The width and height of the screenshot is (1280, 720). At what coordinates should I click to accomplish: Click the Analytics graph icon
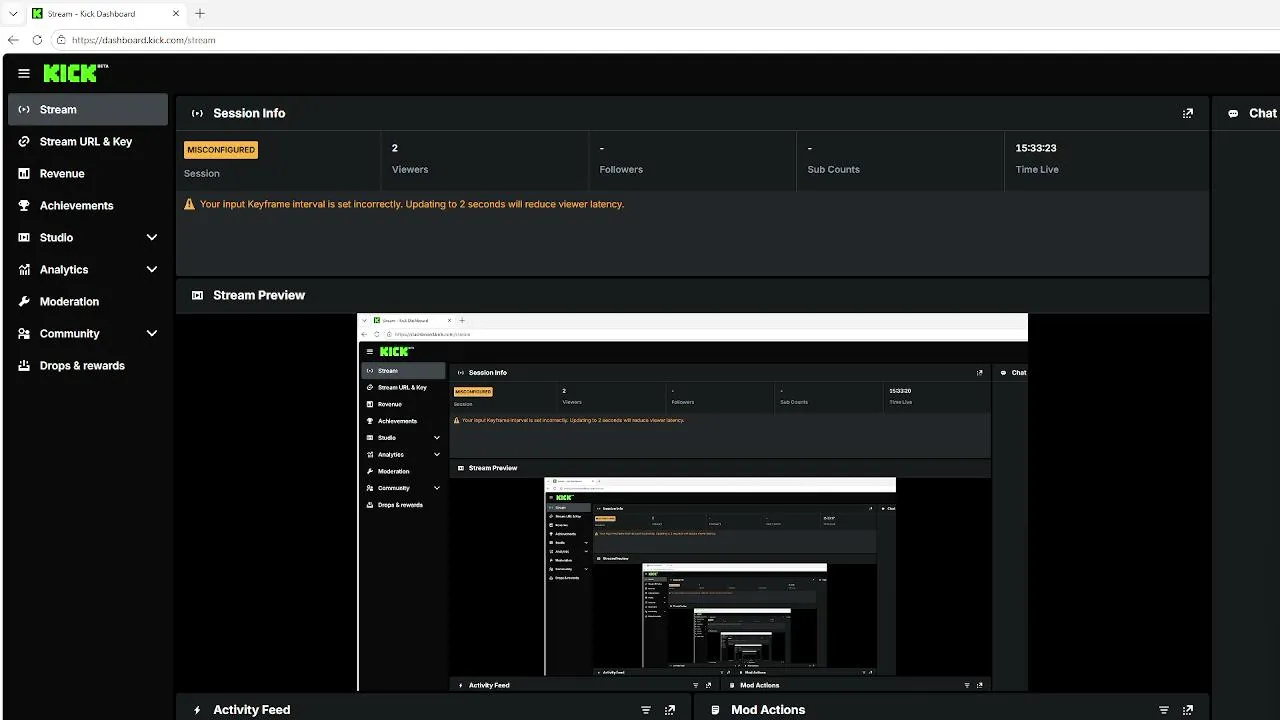point(24,270)
